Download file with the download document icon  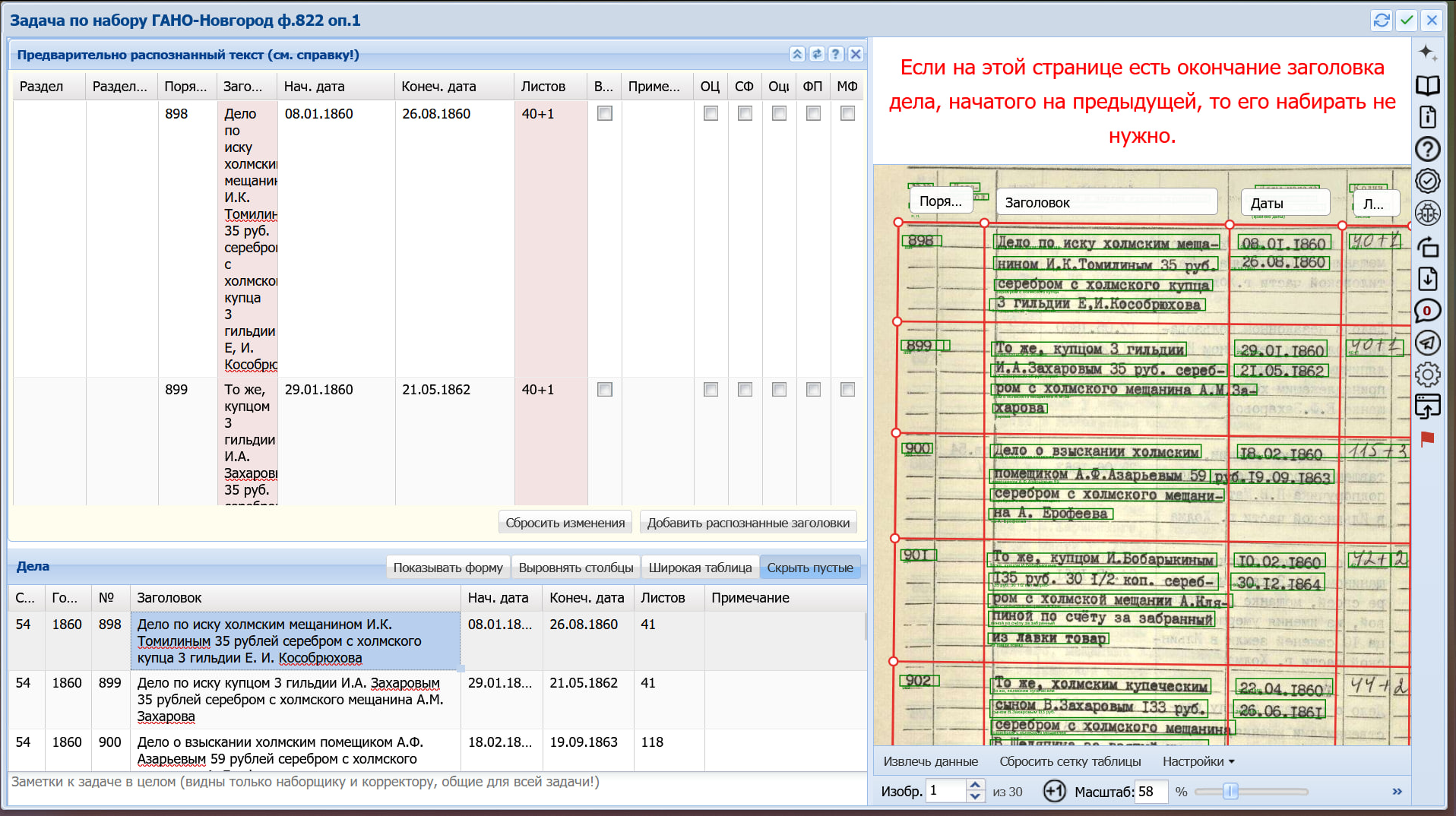tap(1428, 279)
